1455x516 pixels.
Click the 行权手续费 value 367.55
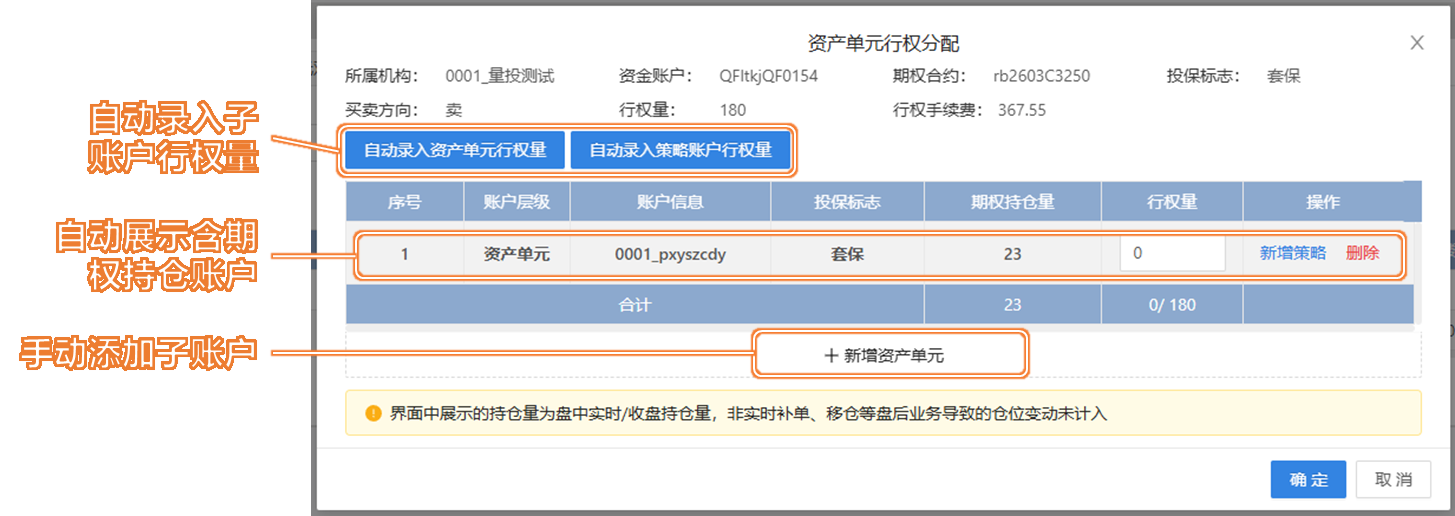pyautogui.click(x=1022, y=110)
